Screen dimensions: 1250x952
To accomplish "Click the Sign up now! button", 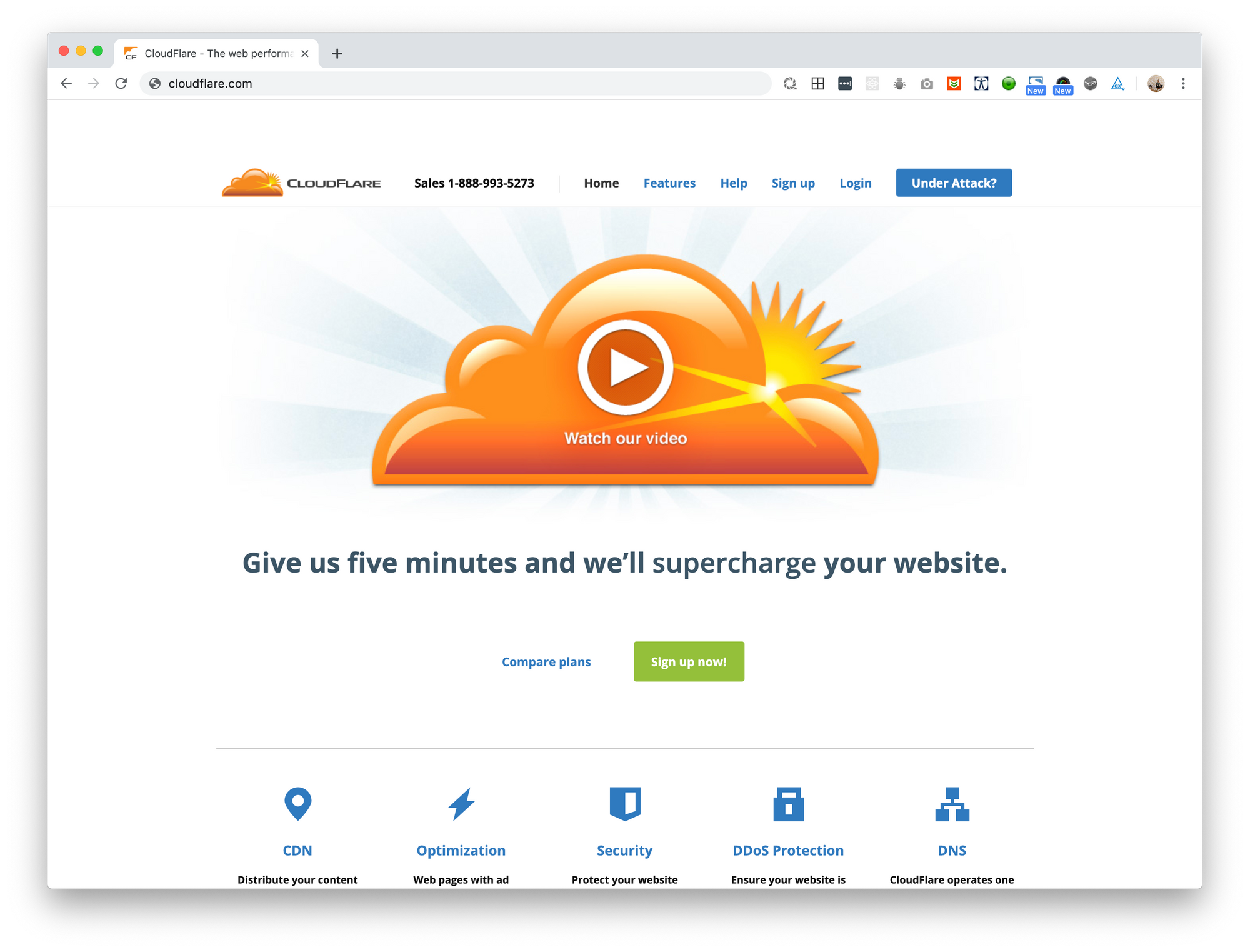I will [x=688, y=661].
